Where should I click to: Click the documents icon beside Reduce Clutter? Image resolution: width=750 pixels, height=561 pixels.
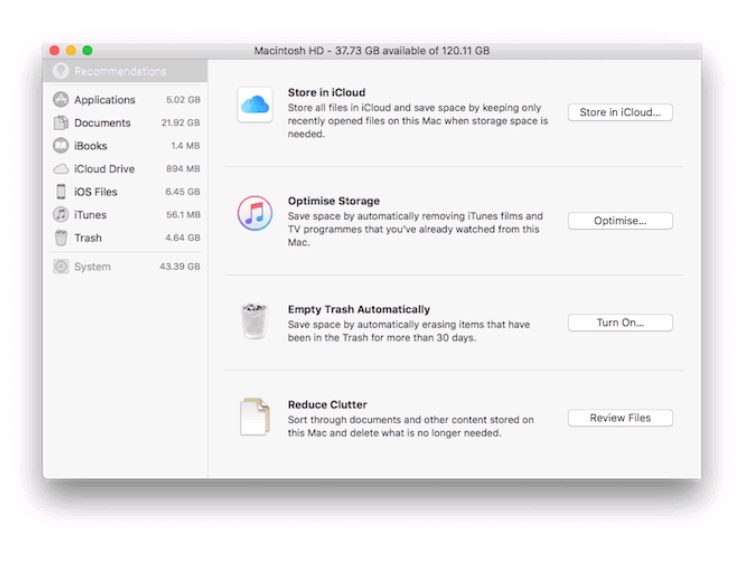pyautogui.click(x=254, y=417)
